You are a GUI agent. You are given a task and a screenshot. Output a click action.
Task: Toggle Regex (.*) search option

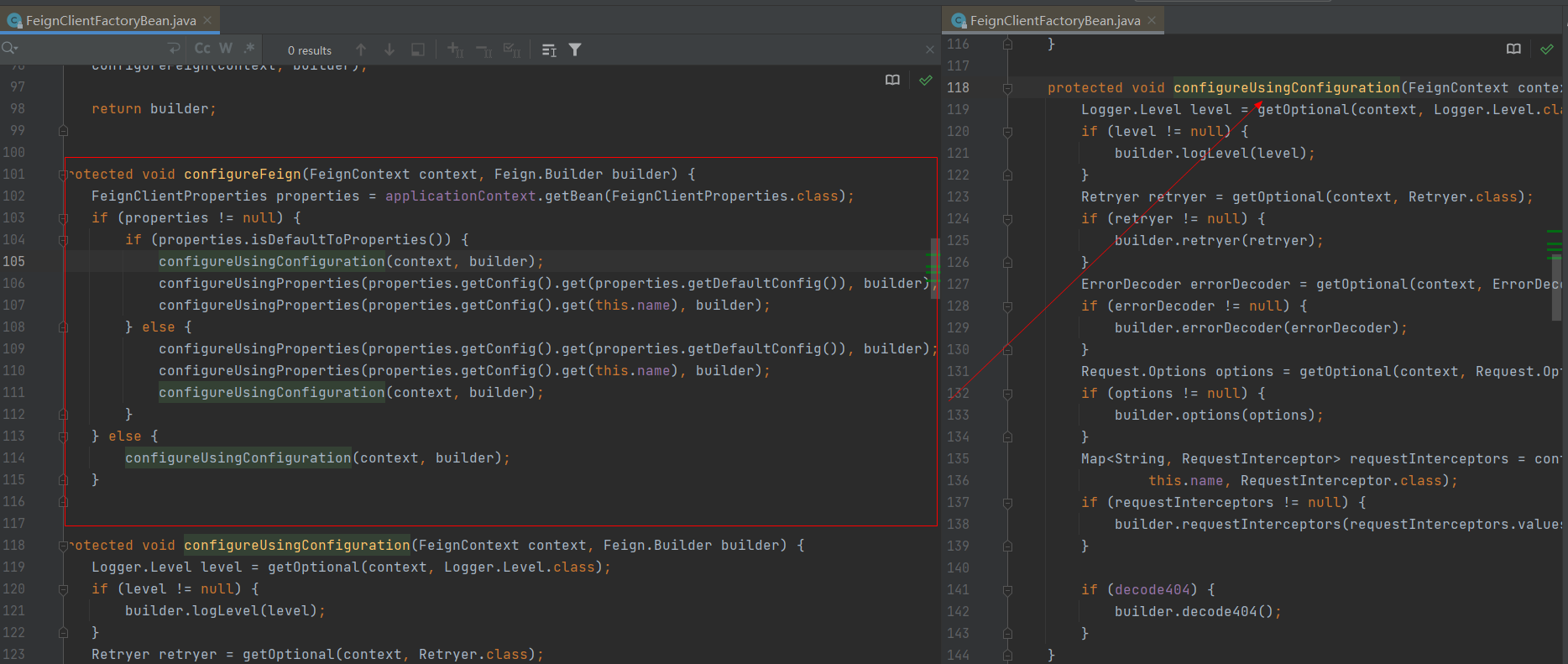249,49
